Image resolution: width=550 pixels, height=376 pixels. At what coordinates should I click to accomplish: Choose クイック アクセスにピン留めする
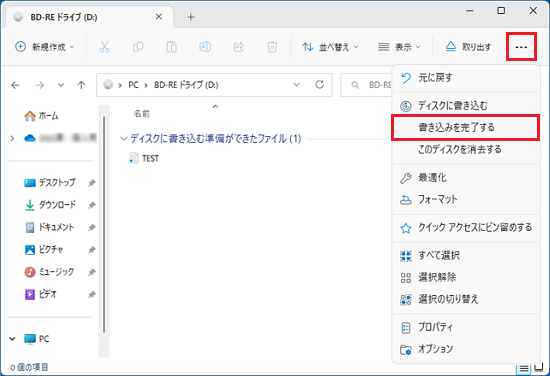[465, 228]
